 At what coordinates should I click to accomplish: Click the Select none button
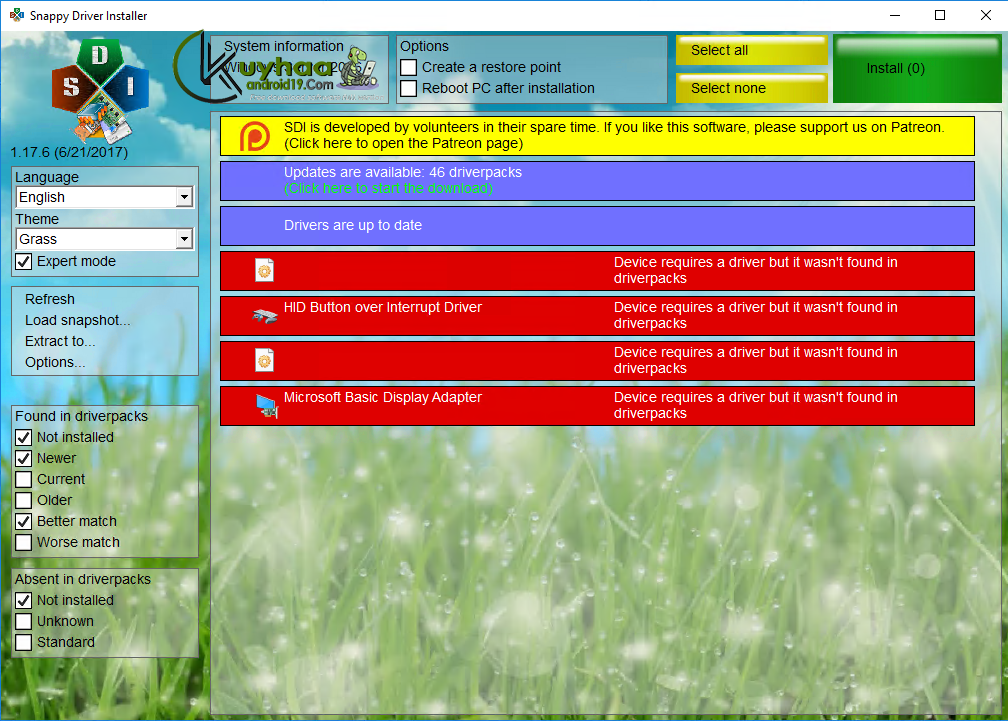click(x=752, y=88)
